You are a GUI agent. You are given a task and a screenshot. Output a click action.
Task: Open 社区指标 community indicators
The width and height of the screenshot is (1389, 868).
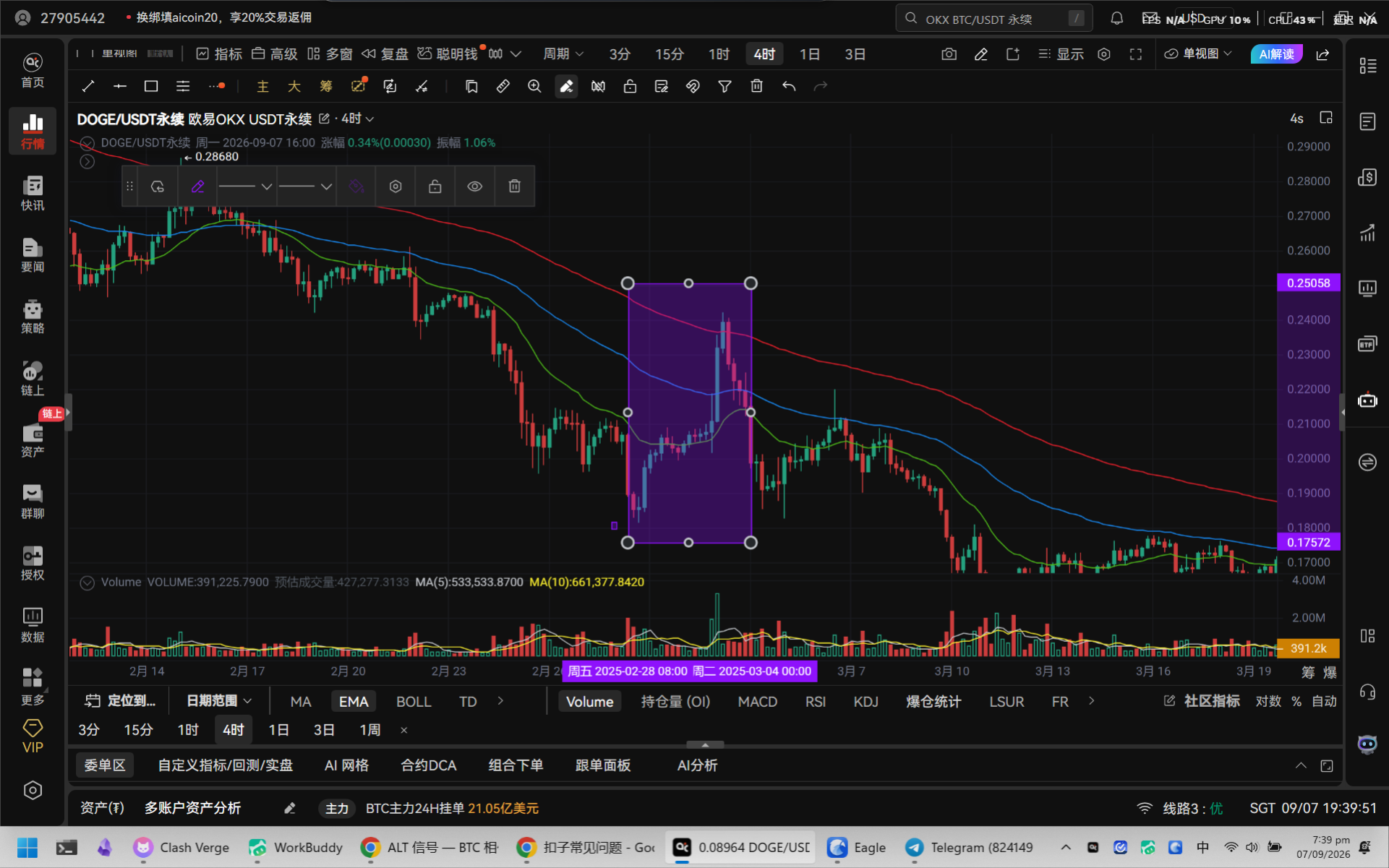[x=1202, y=701]
